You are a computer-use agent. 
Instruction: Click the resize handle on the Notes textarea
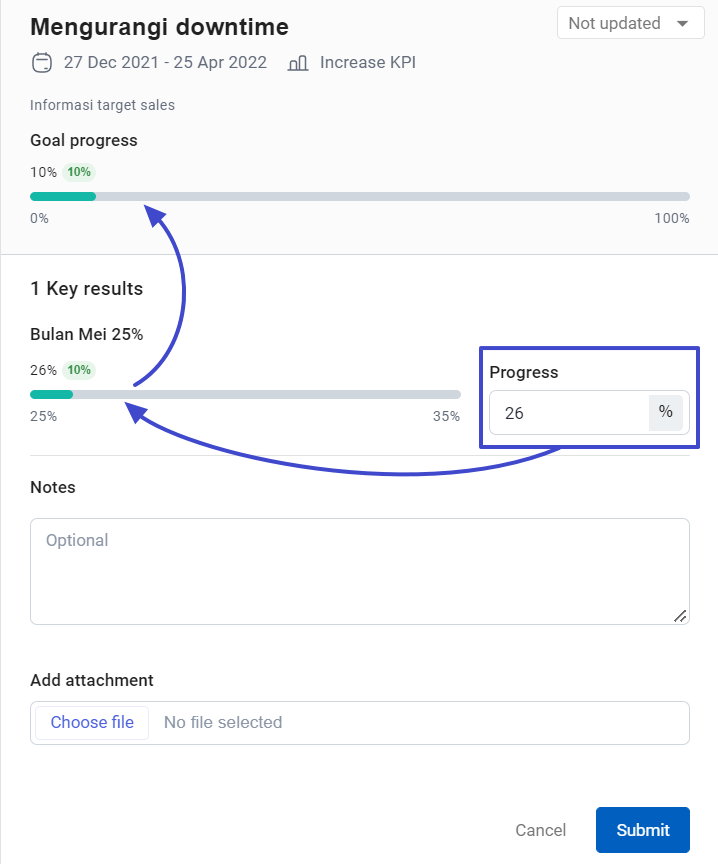click(x=681, y=616)
